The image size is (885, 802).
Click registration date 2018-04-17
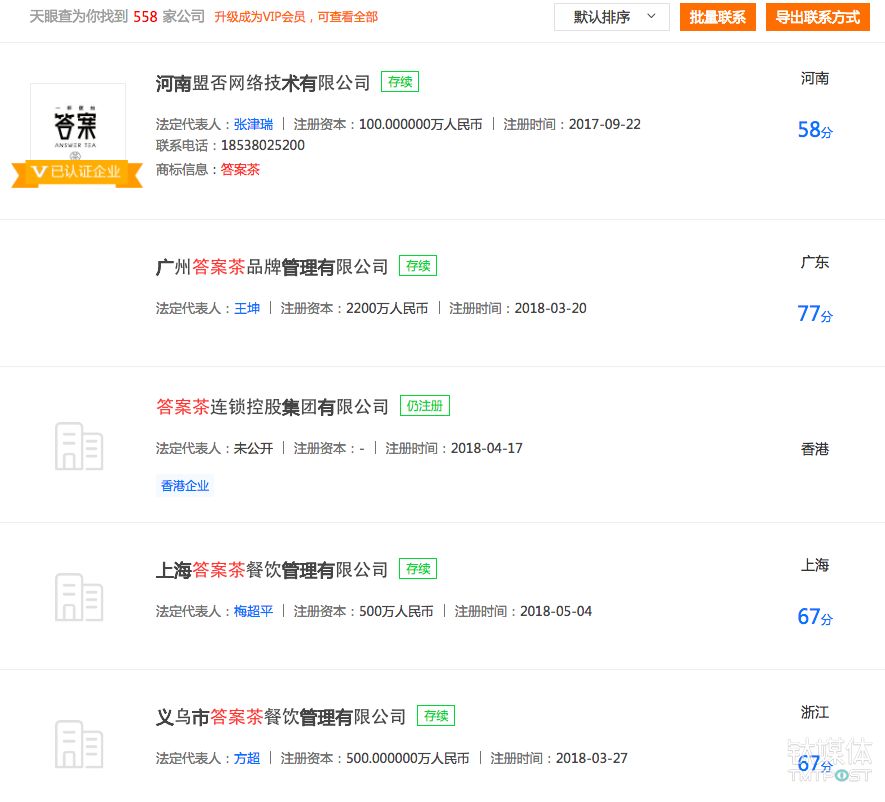tap(487, 448)
